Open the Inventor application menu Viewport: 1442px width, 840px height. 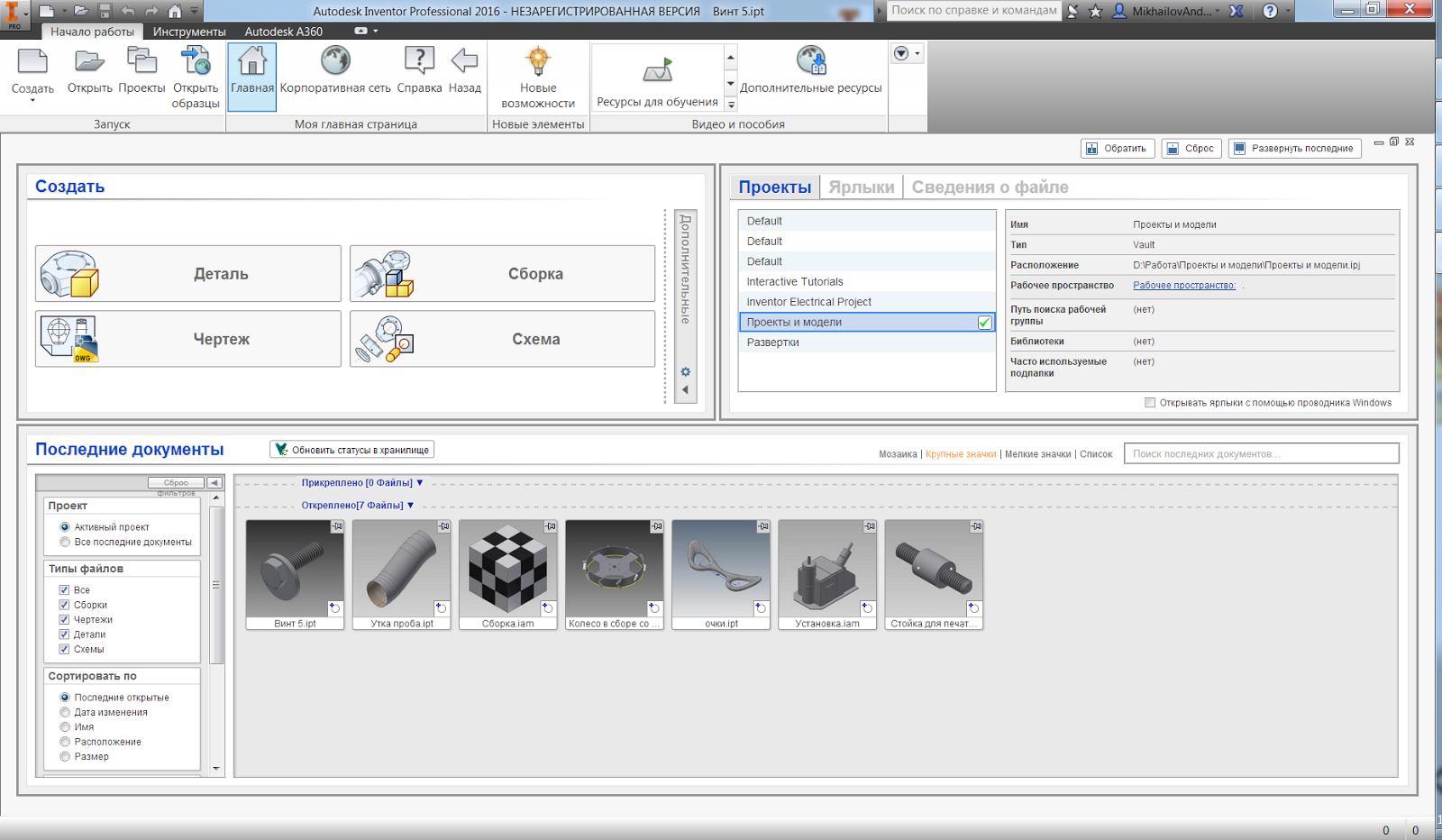coord(14,14)
